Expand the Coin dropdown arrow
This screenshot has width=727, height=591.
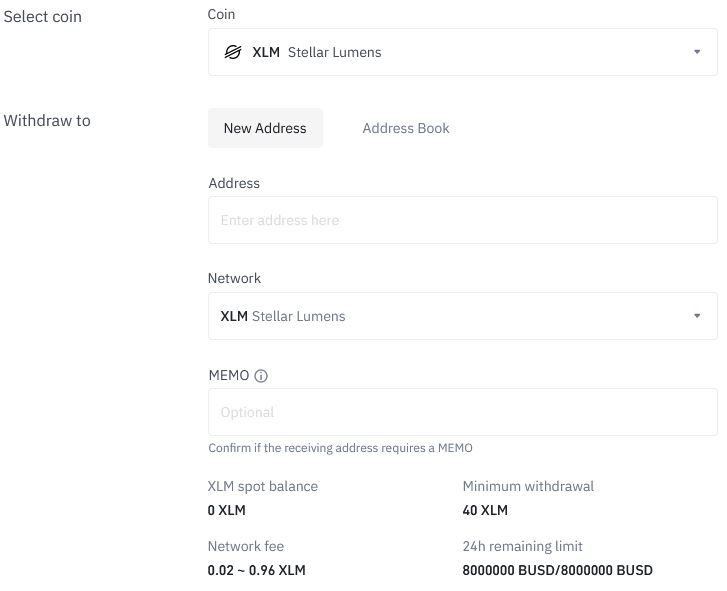point(697,52)
